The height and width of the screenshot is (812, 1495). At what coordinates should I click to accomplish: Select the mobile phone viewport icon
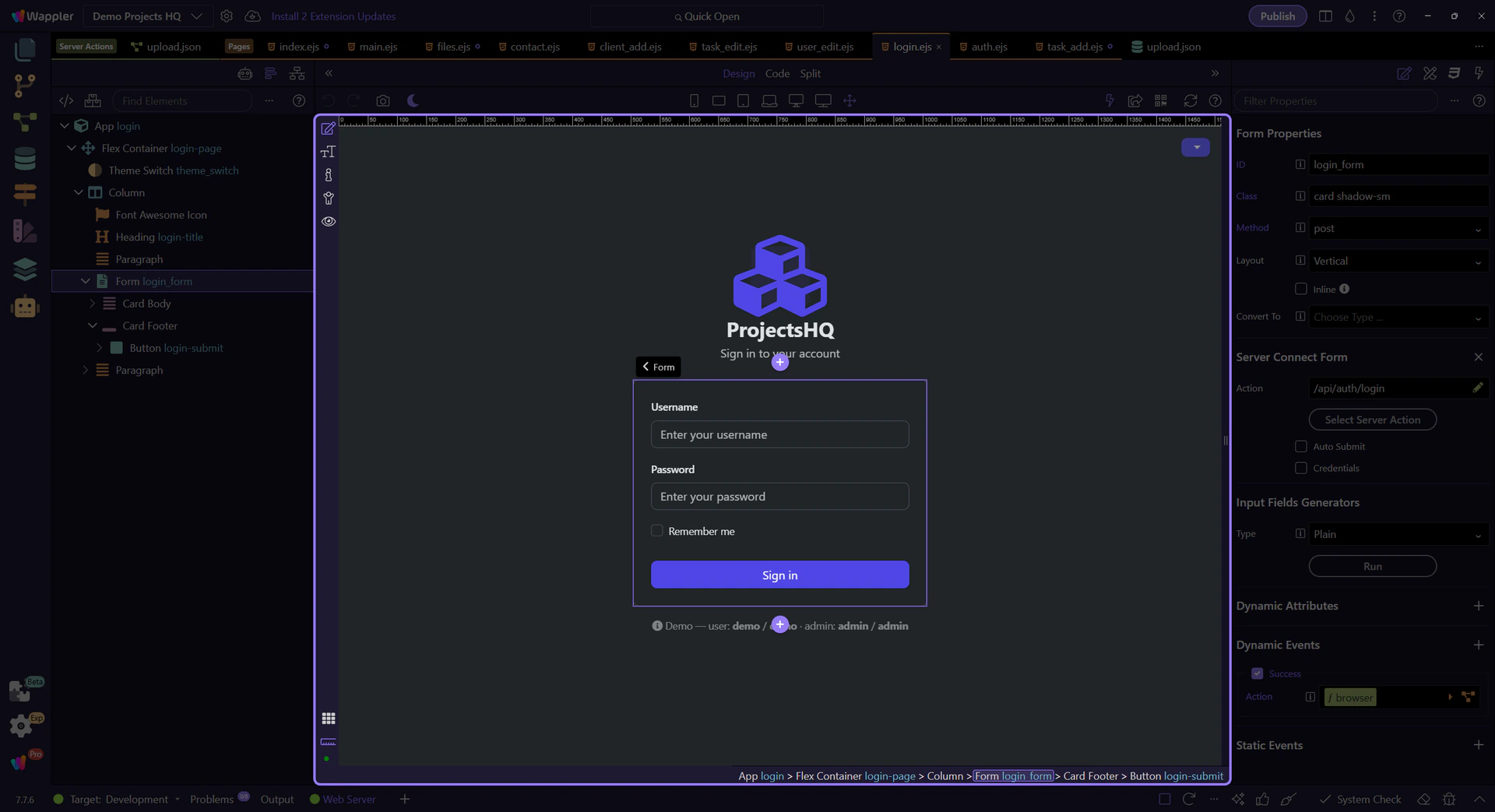[694, 100]
